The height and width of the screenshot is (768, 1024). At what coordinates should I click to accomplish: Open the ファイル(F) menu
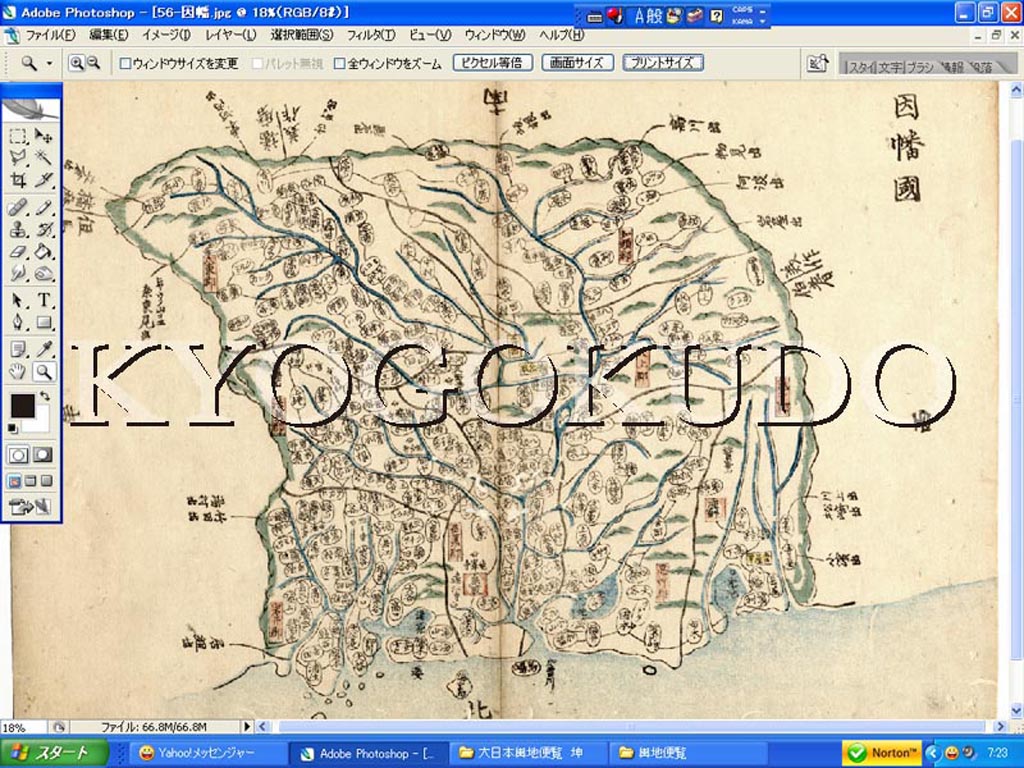(x=50, y=35)
